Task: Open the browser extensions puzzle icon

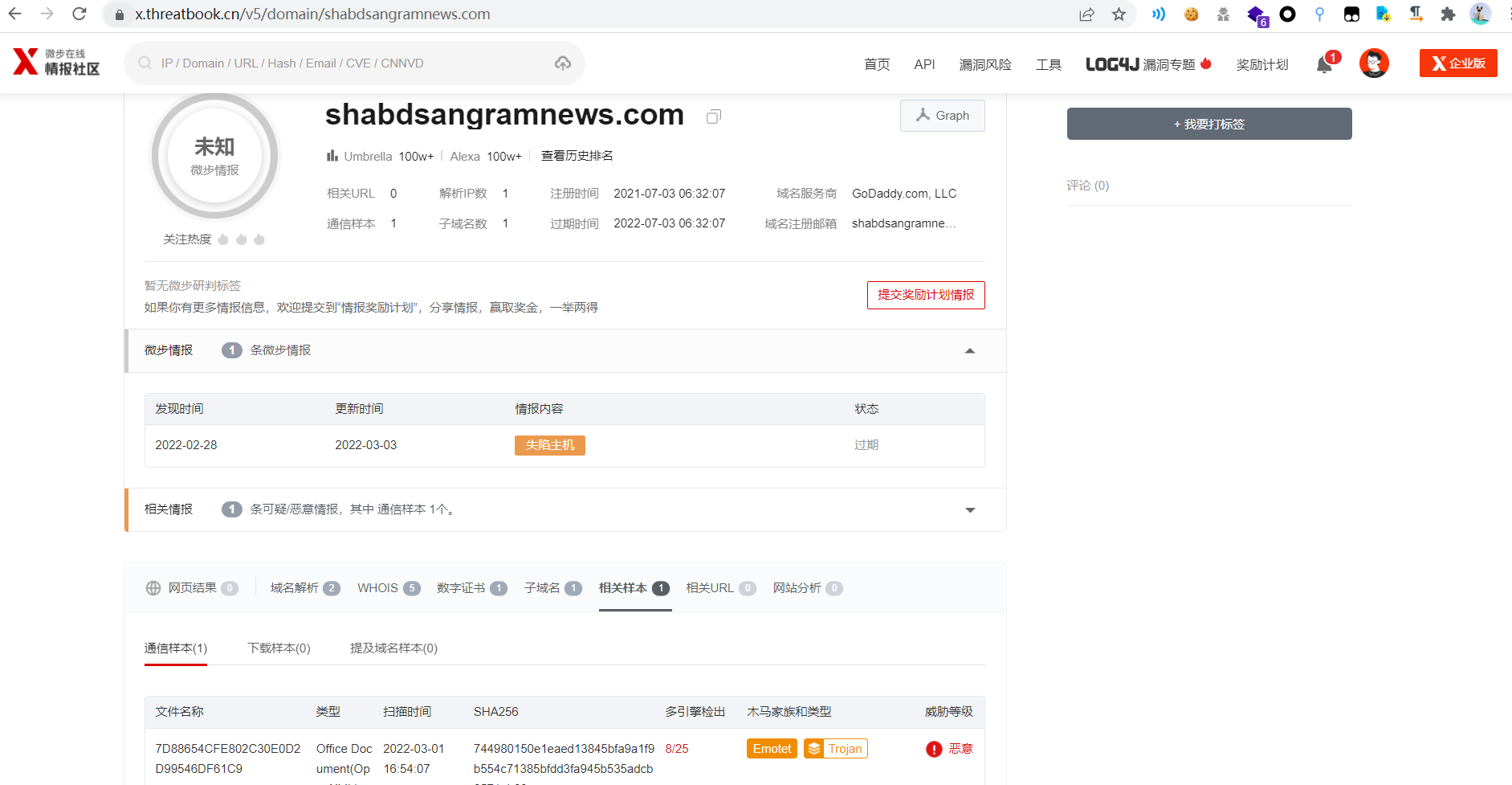Action: (1448, 14)
